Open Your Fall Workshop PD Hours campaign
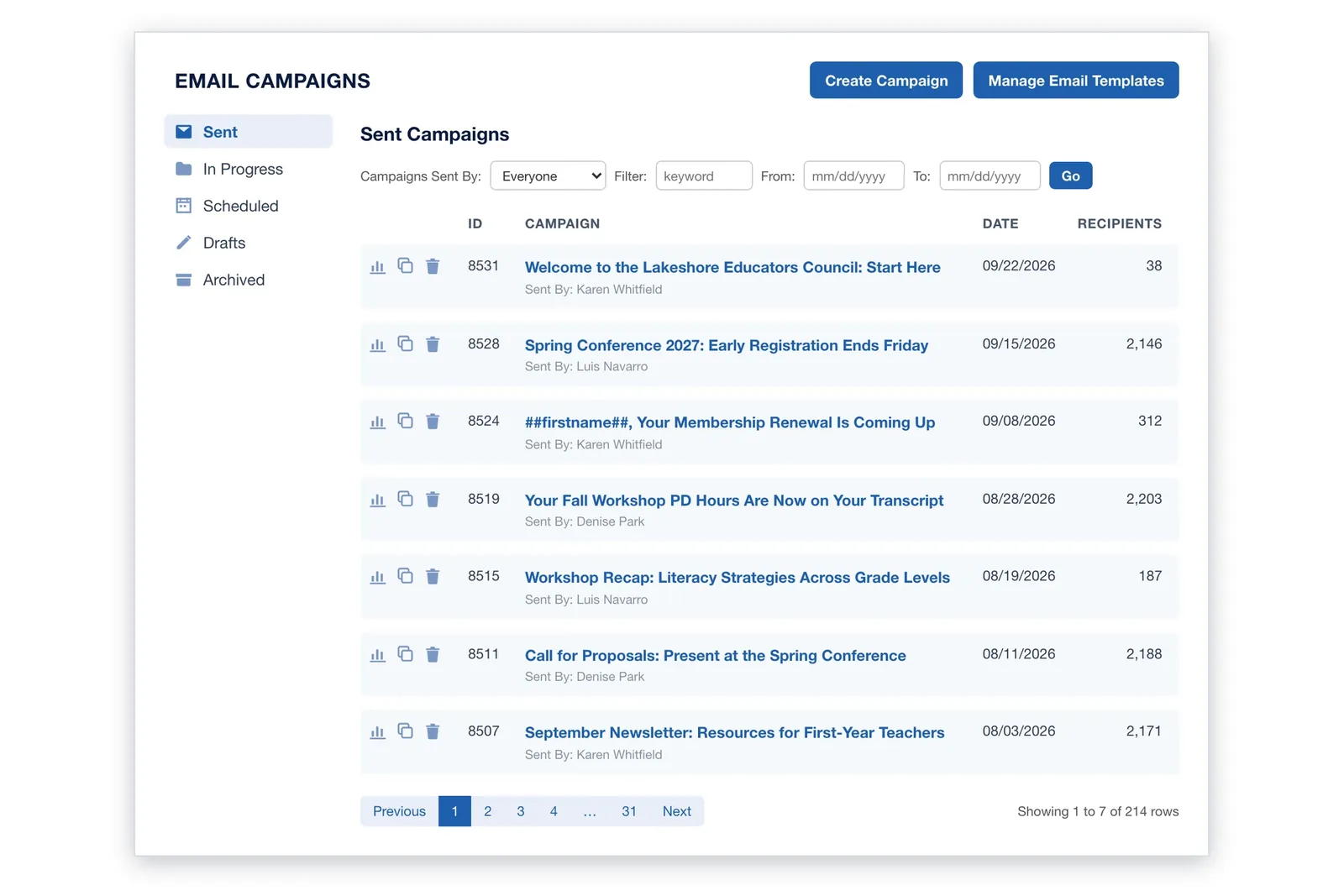 point(734,500)
